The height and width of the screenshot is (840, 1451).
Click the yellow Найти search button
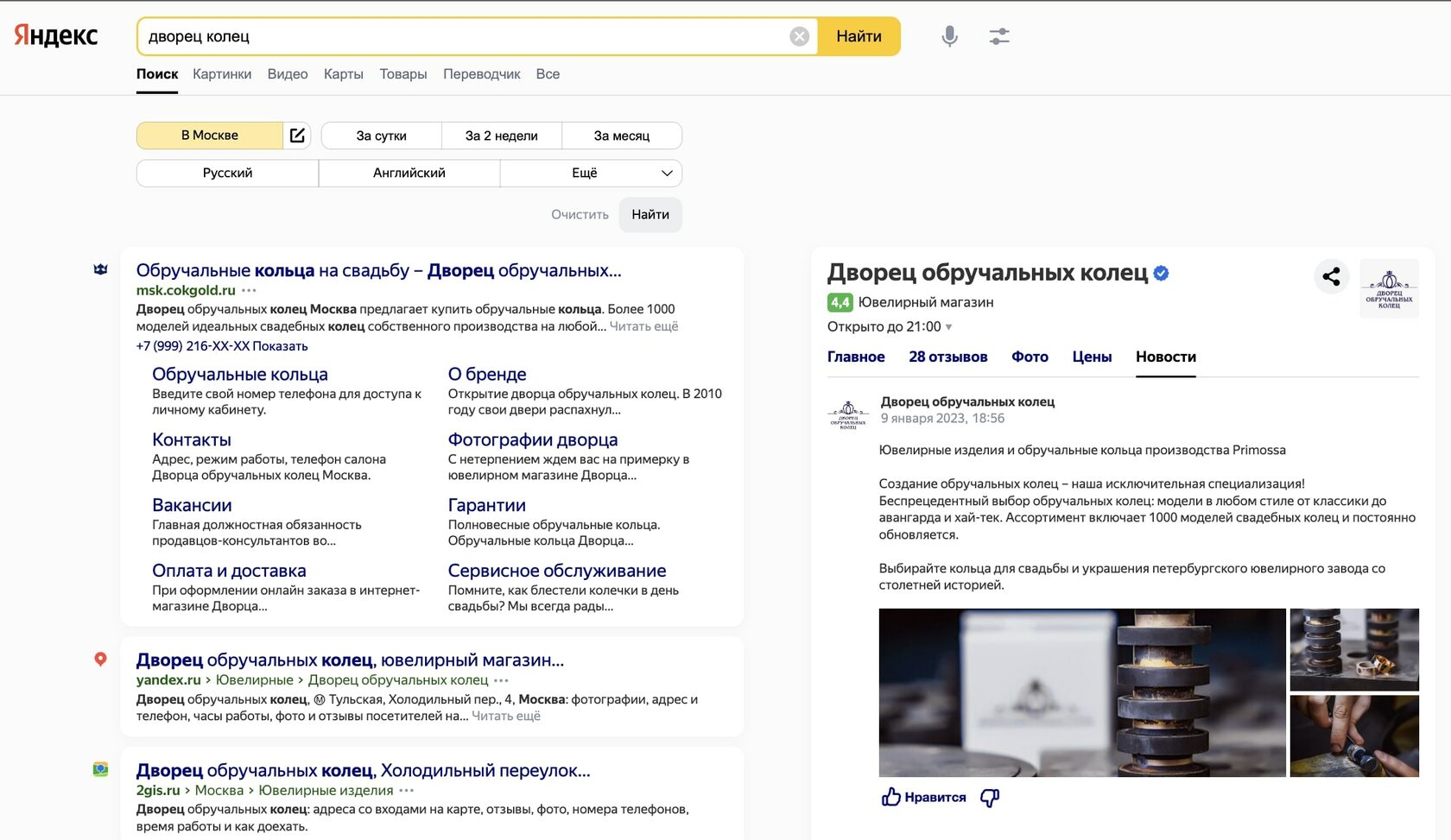tap(859, 36)
